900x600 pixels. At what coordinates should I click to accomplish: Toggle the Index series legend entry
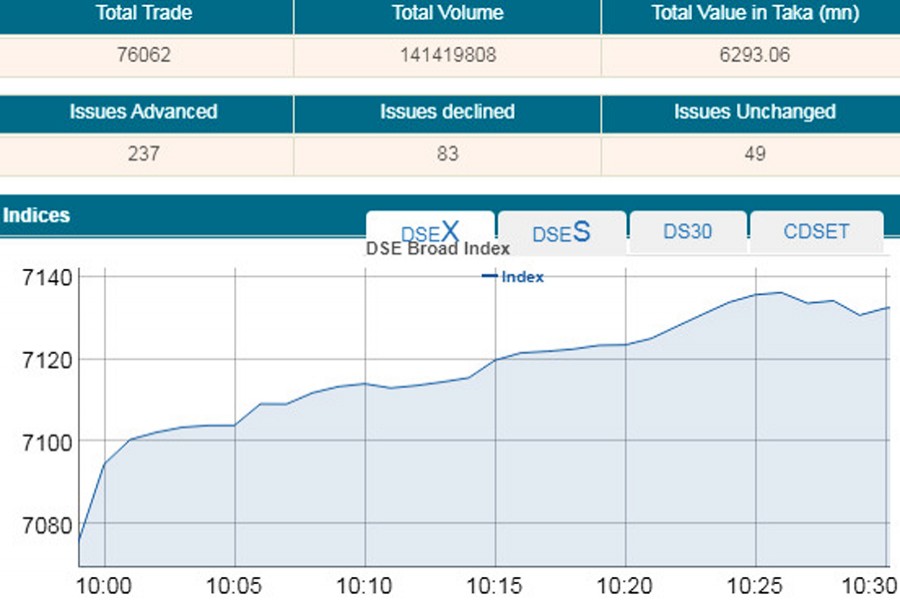tap(513, 277)
